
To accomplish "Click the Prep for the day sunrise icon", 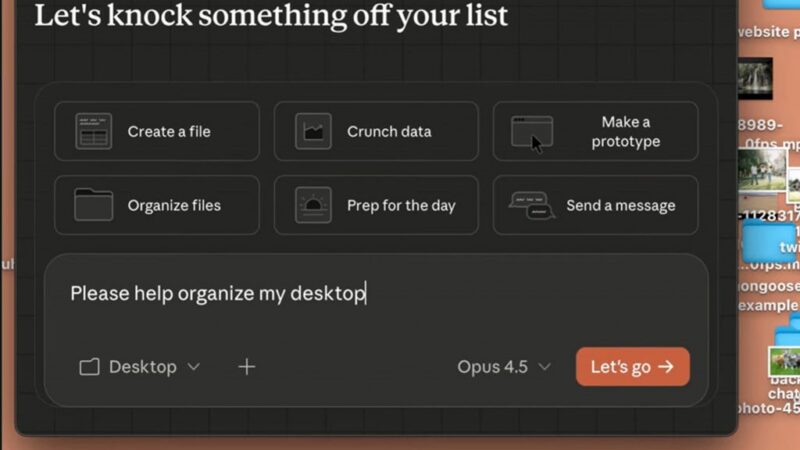I will [313, 205].
